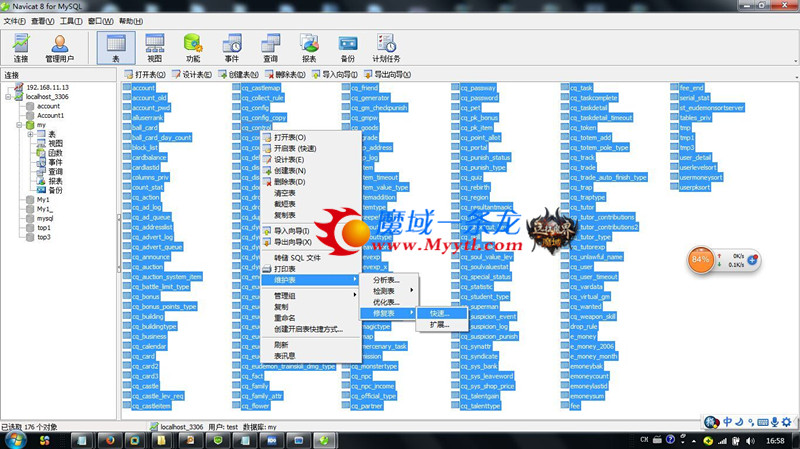The image size is (800, 449).
Task: Collapse the localhost_3306 connection tree node
Action: point(7,97)
